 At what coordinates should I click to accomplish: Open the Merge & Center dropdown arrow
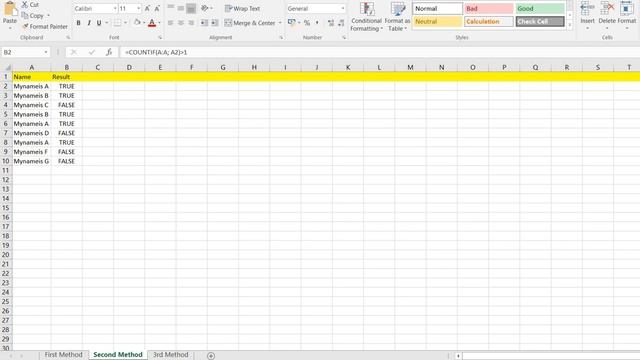point(280,23)
